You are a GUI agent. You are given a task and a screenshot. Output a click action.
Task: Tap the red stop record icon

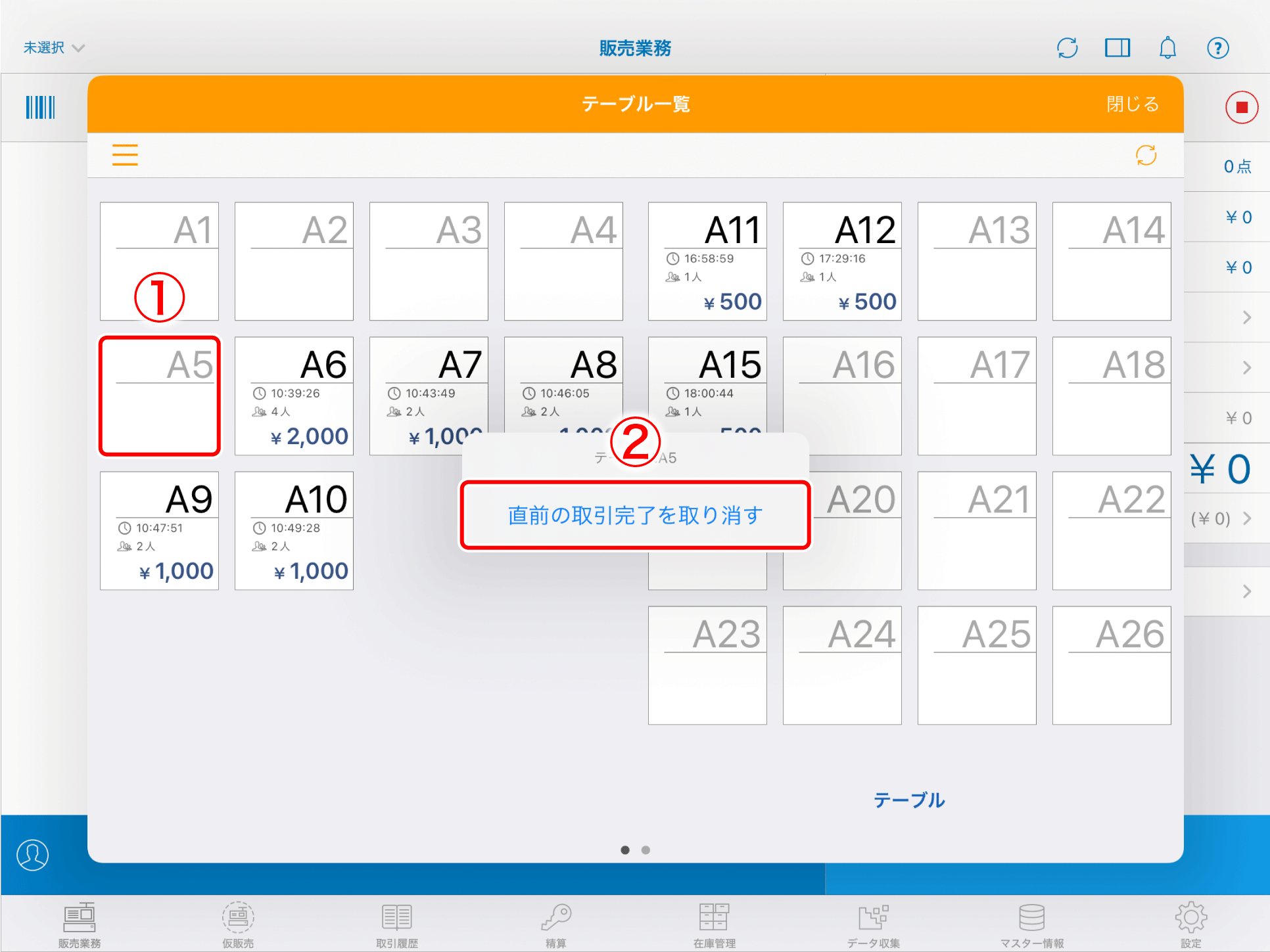point(1242,107)
